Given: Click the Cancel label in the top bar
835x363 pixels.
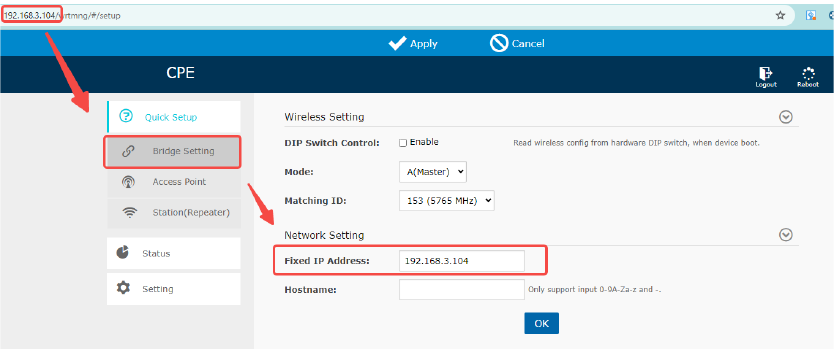Looking at the screenshot, I should pyautogui.click(x=528, y=44).
